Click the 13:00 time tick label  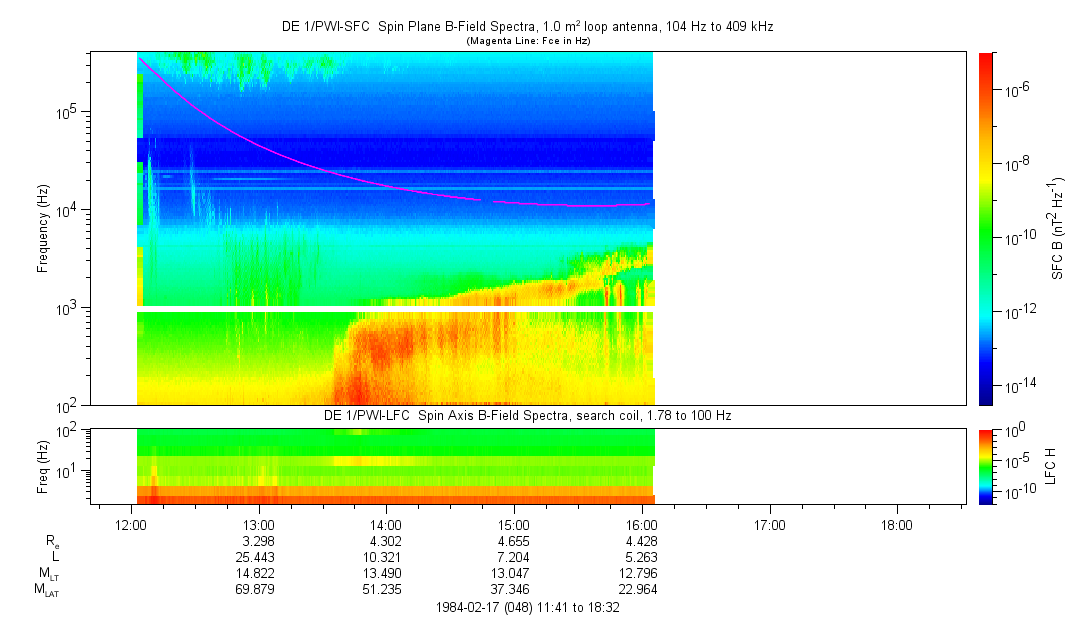click(x=258, y=525)
